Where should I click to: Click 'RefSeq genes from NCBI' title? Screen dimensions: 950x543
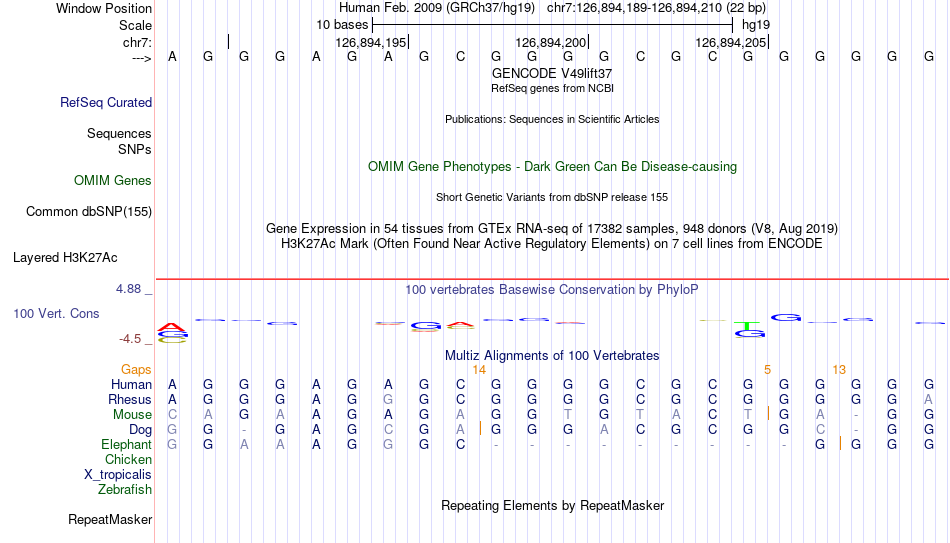click(552, 88)
